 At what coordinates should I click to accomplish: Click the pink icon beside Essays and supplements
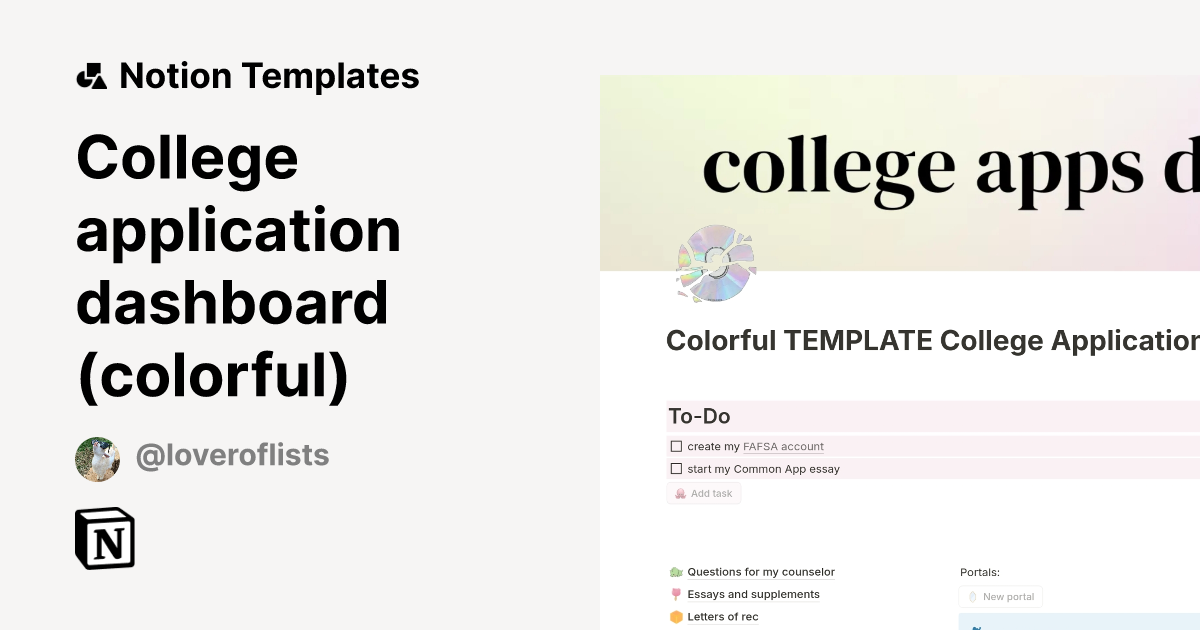point(676,595)
